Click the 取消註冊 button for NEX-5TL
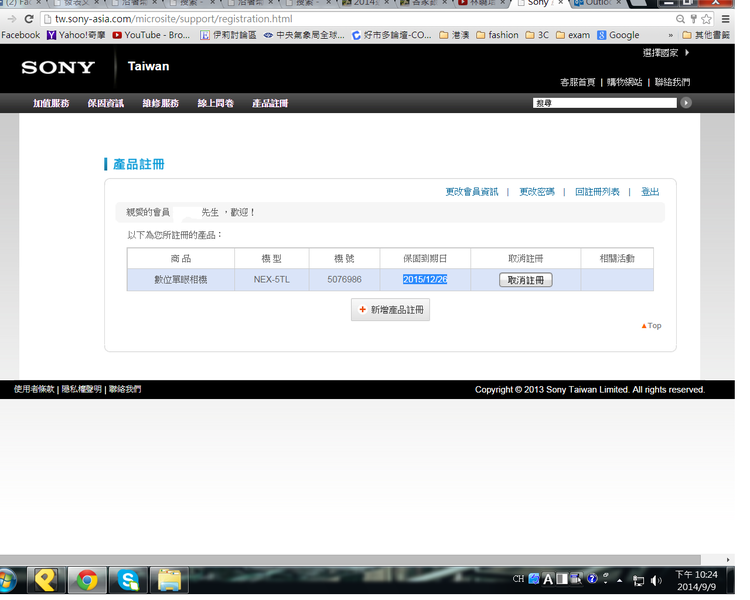The height and width of the screenshot is (600, 750). [526, 280]
